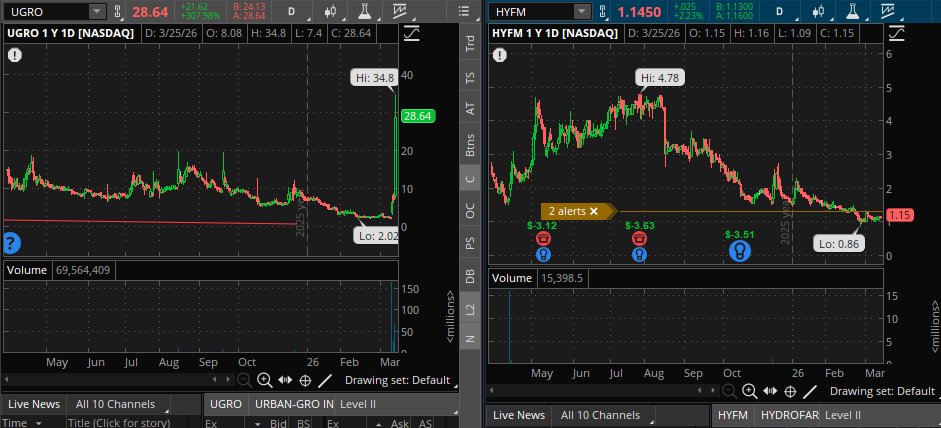This screenshot has width=941, height=428.
Task: Open the studies flask icon on HYFM chart
Action: click(852, 11)
